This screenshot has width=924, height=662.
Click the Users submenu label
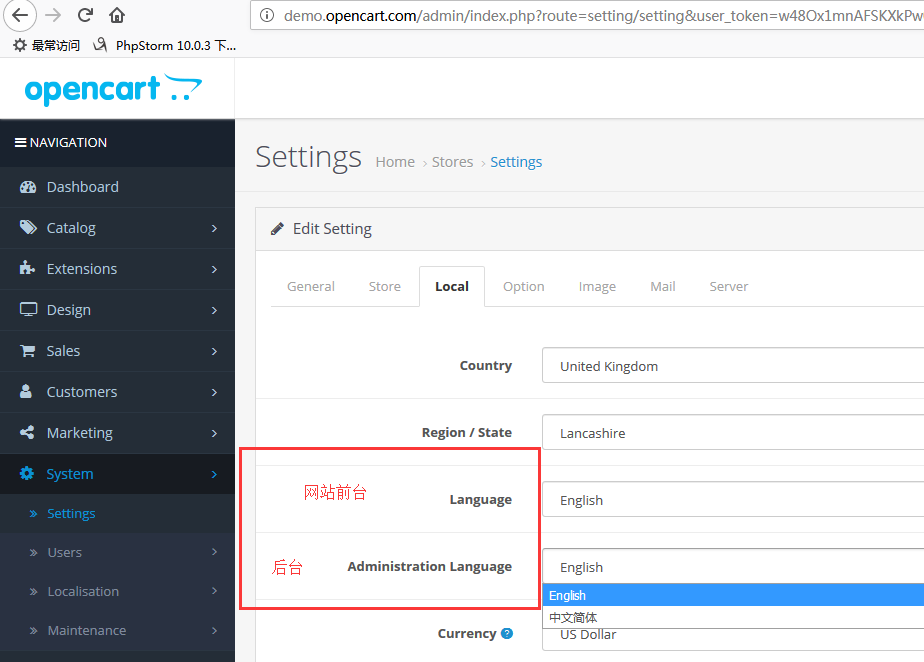coord(65,552)
